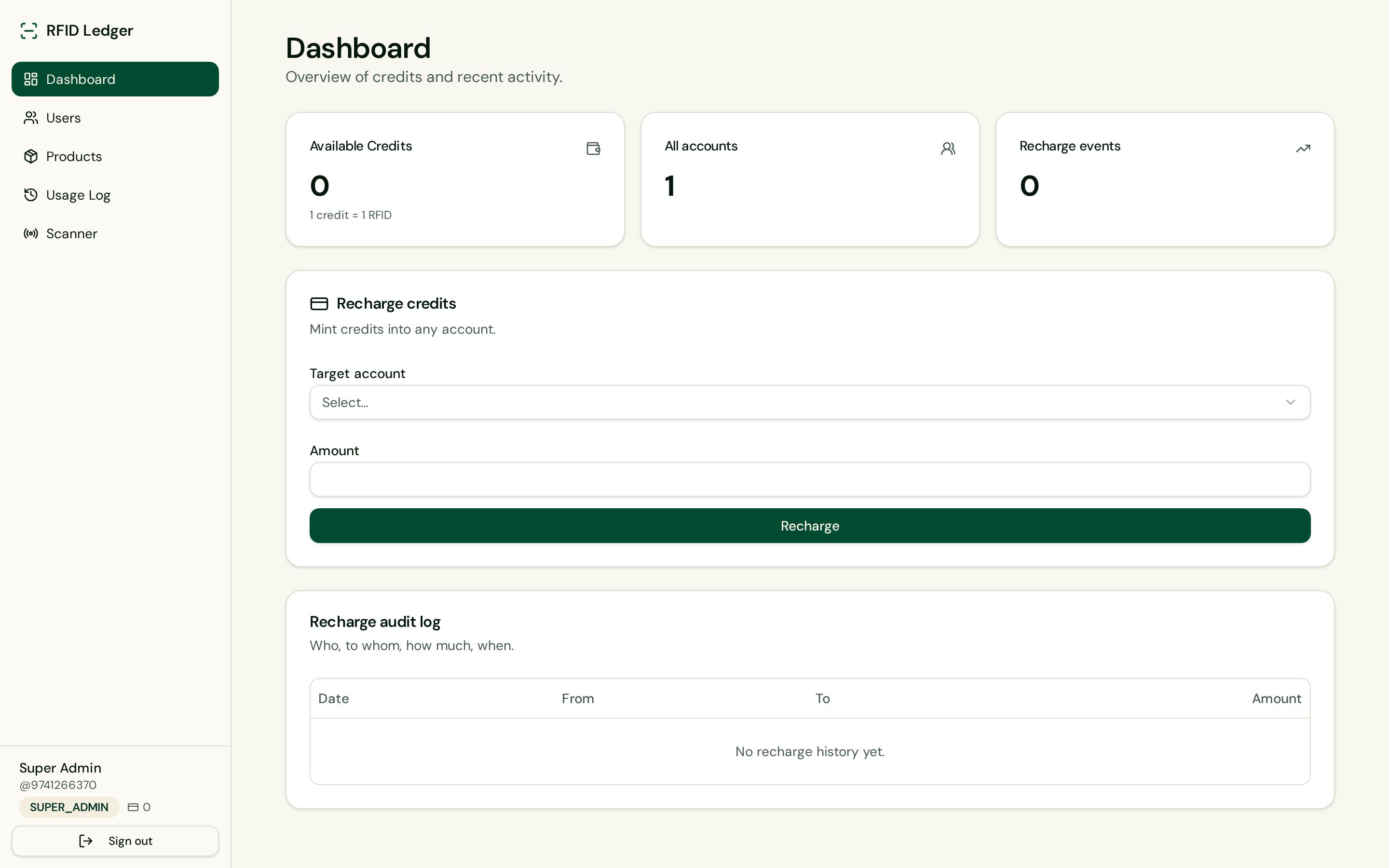The width and height of the screenshot is (1389, 868).
Task: Click the 'No recharge history yet.' message
Action: [x=810, y=751]
